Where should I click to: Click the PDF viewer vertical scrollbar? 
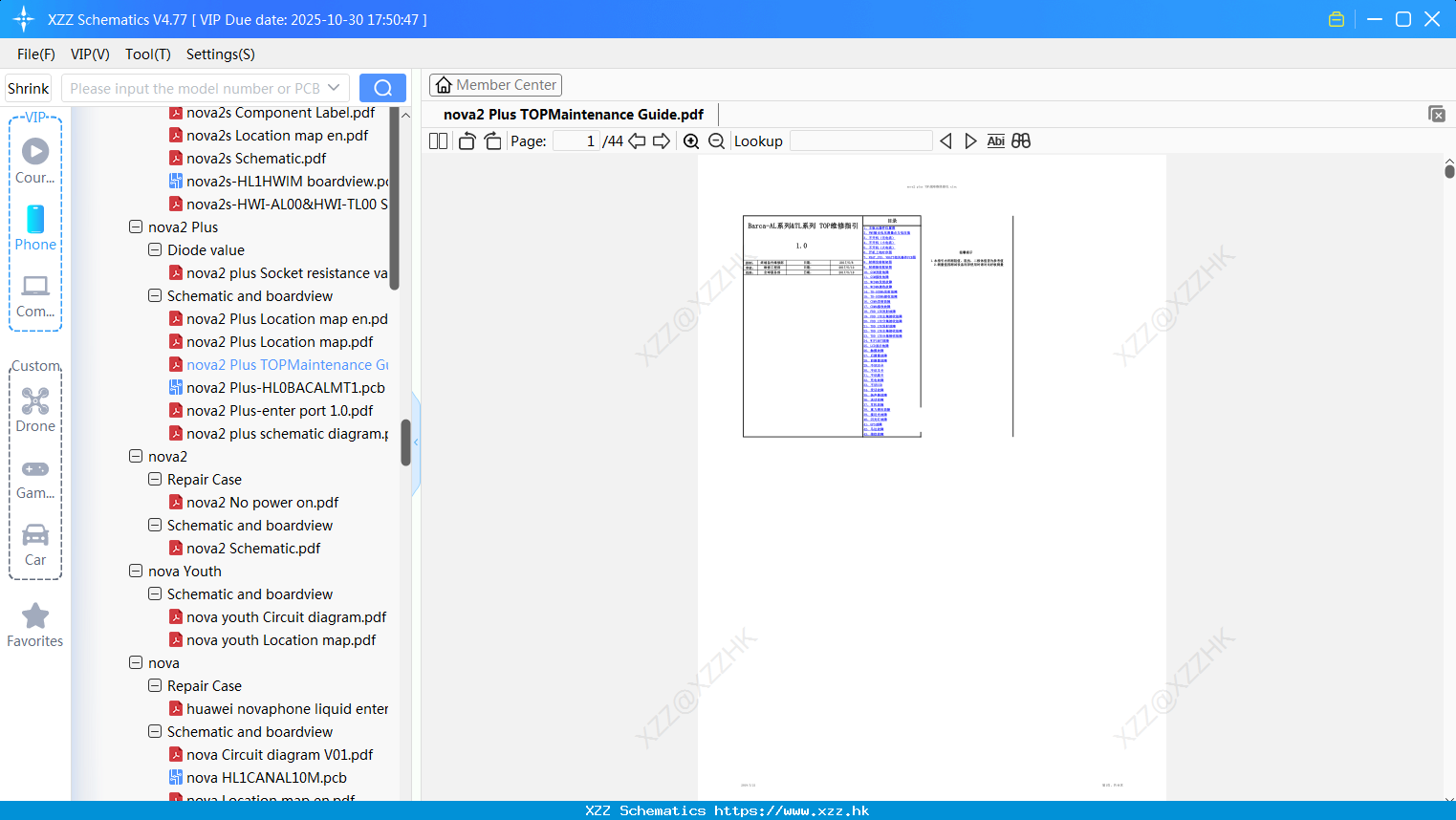[1449, 171]
